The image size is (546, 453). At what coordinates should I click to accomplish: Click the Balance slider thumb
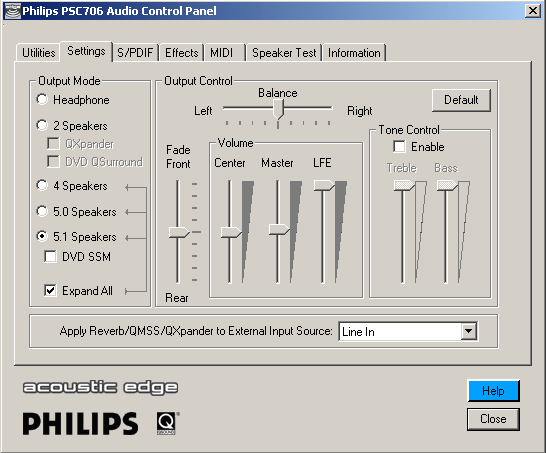pyautogui.click(x=278, y=109)
